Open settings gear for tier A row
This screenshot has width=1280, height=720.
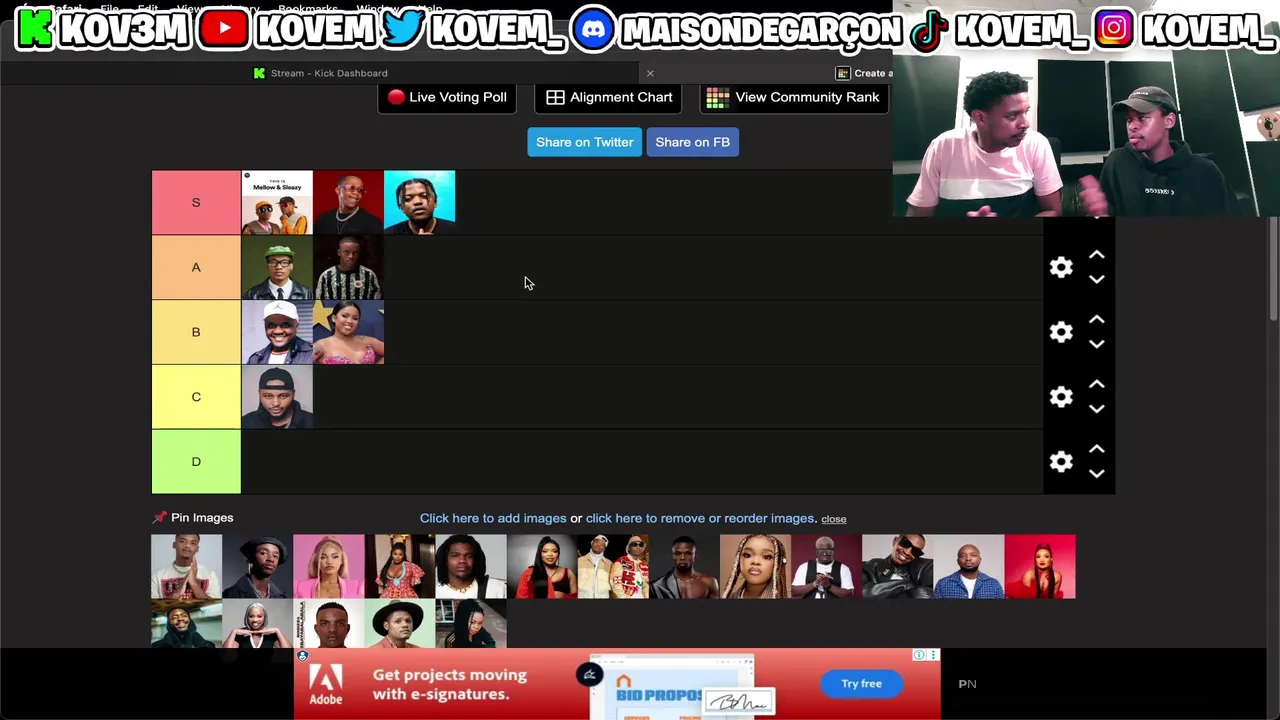click(1061, 267)
